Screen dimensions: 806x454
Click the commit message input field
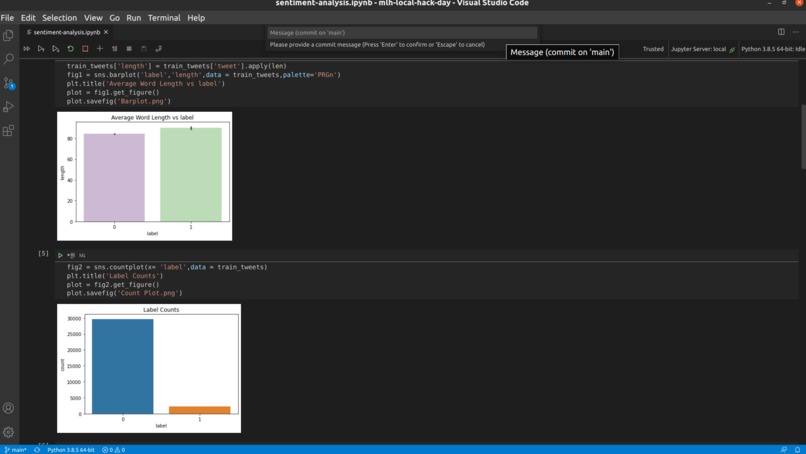[402, 33]
